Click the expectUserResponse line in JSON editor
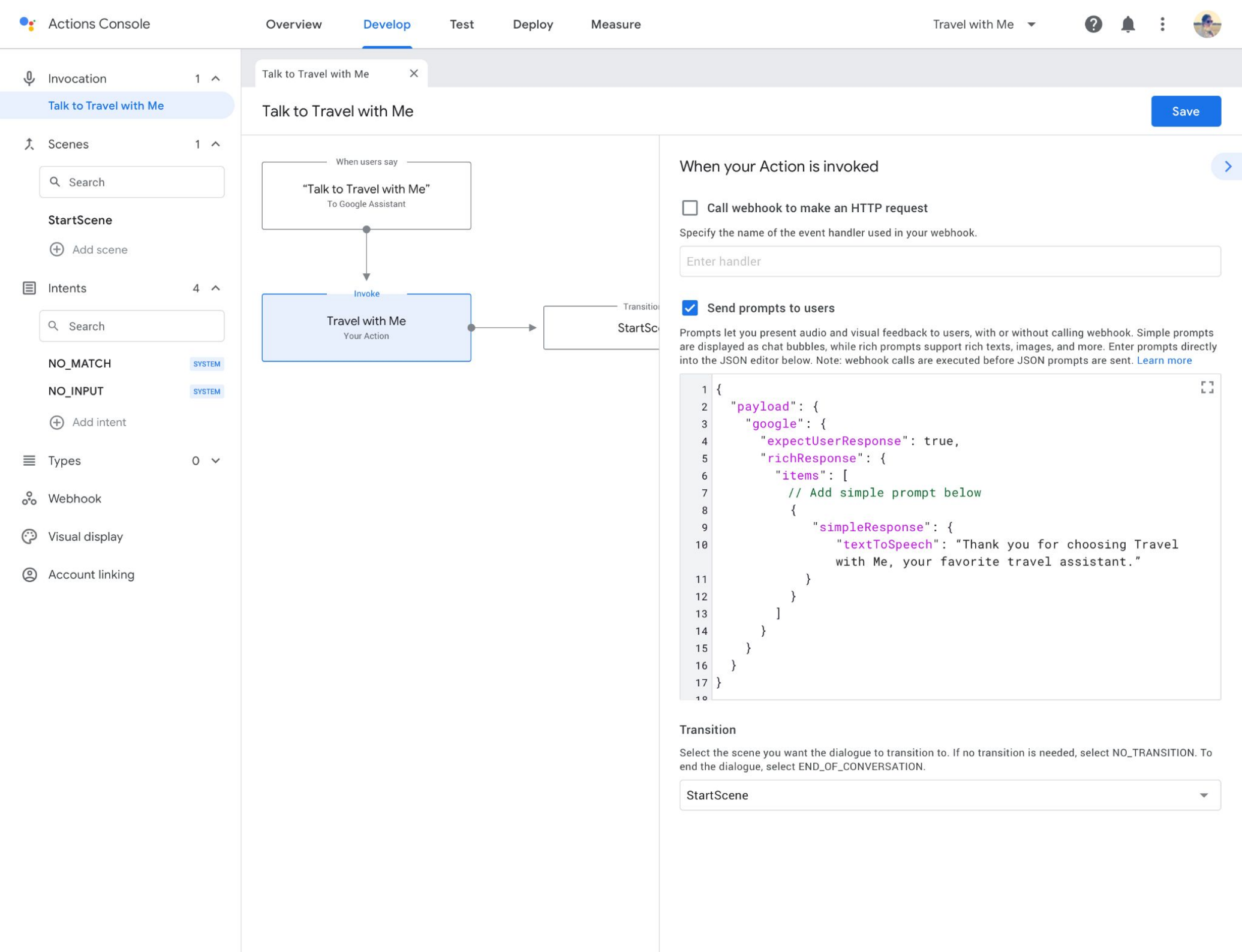Image resolution: width=1242 pixels, height=952 pixels. click(860, 441)
